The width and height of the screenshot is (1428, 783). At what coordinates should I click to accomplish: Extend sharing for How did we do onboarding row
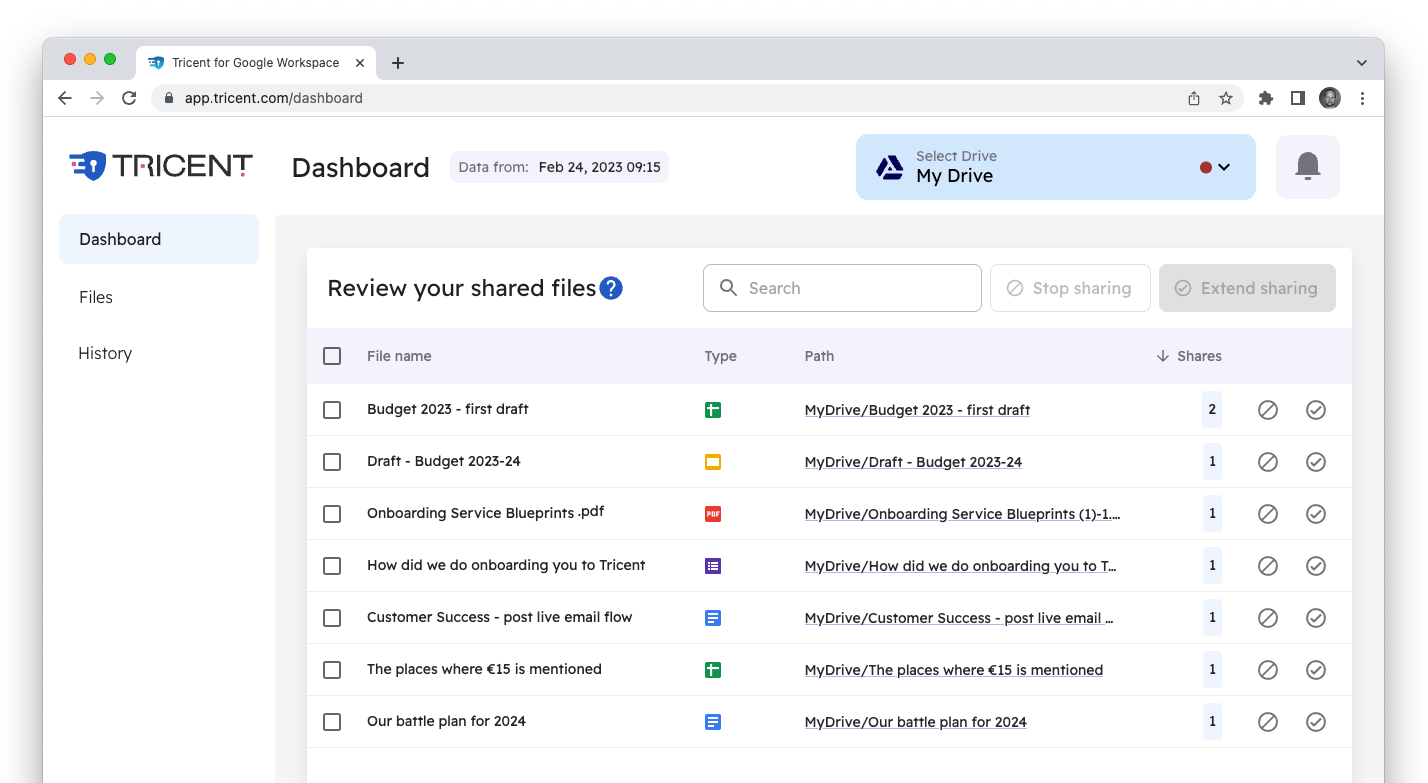[1316, 566]
